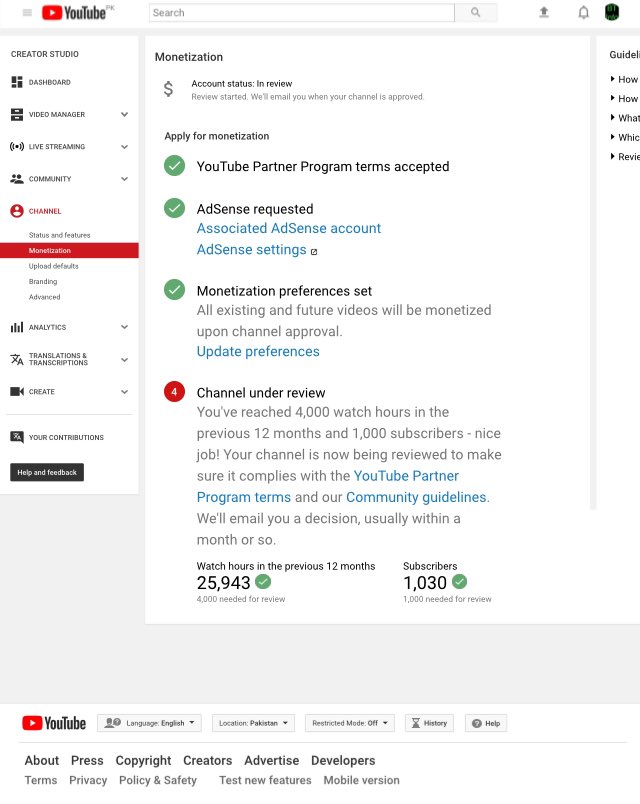The width and height of the screenshot is (640, 804).
Task: Click the Live Streaming broadcast icon
Action: point(17,147)
